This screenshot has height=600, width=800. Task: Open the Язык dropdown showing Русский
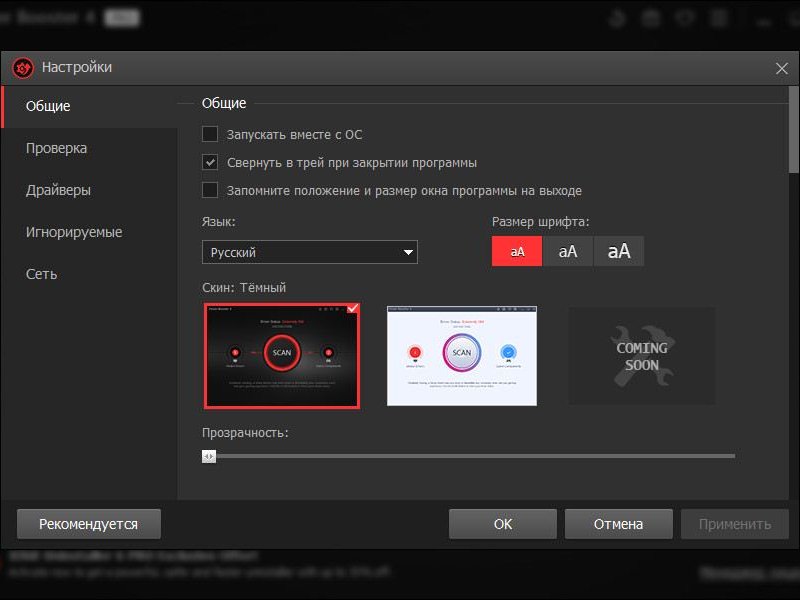[310, 252]
